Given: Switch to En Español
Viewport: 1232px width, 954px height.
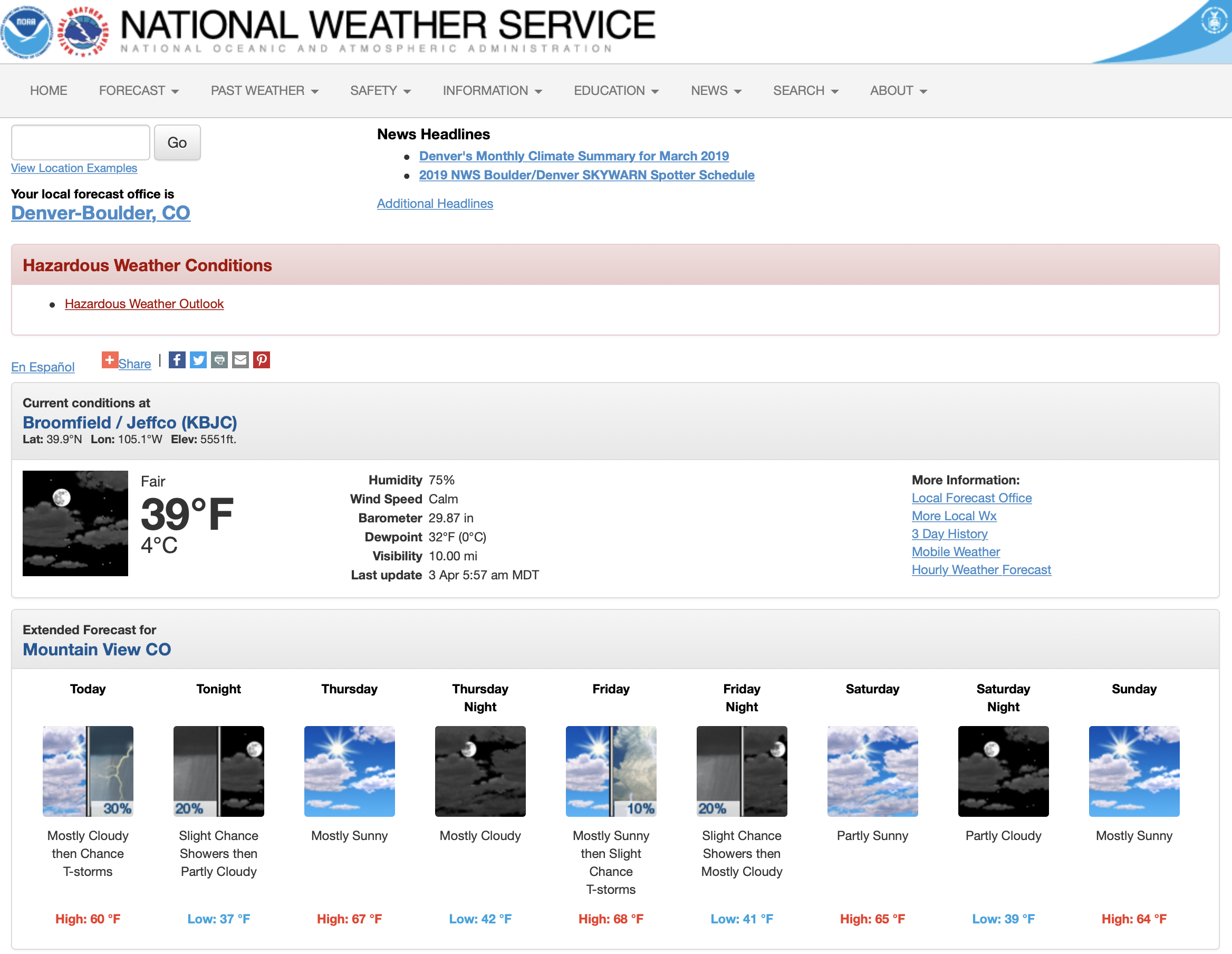Looking at the screenshot, I should [x=43, y=367].
